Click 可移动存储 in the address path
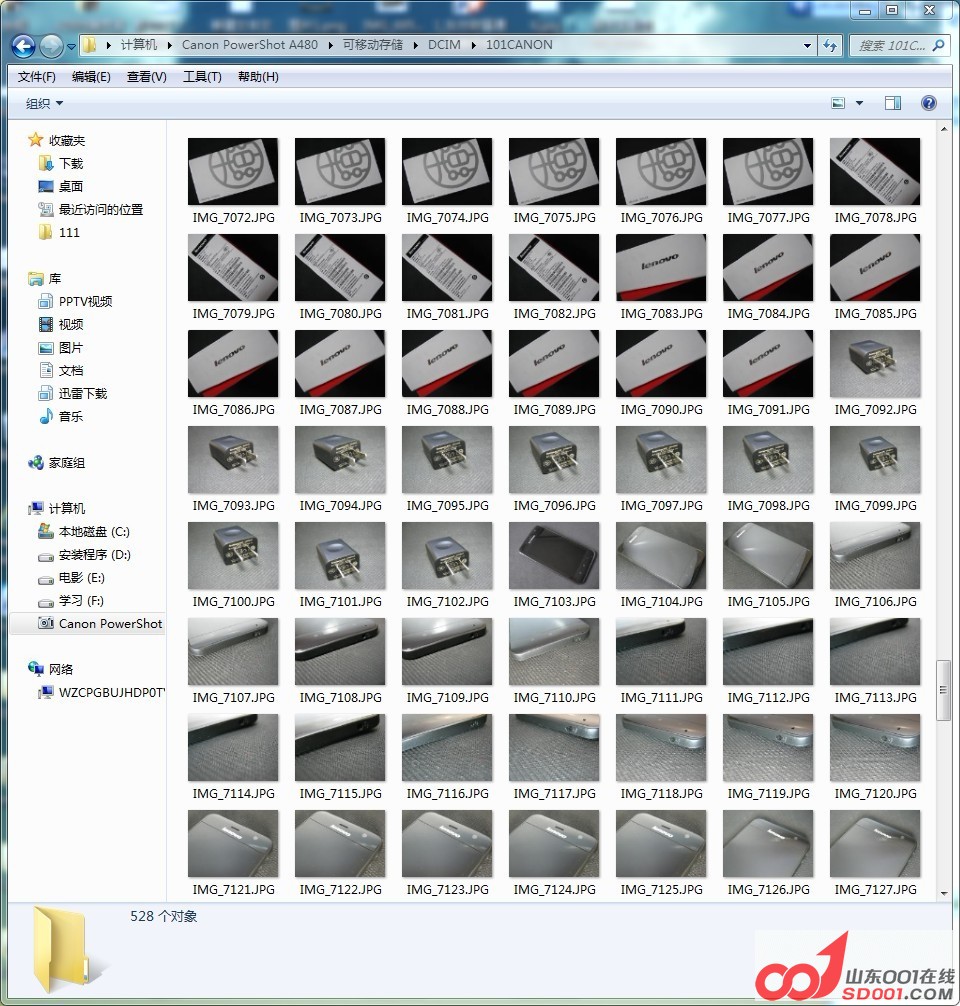The height and width of the screenshot is (1006, 960). 373,45
